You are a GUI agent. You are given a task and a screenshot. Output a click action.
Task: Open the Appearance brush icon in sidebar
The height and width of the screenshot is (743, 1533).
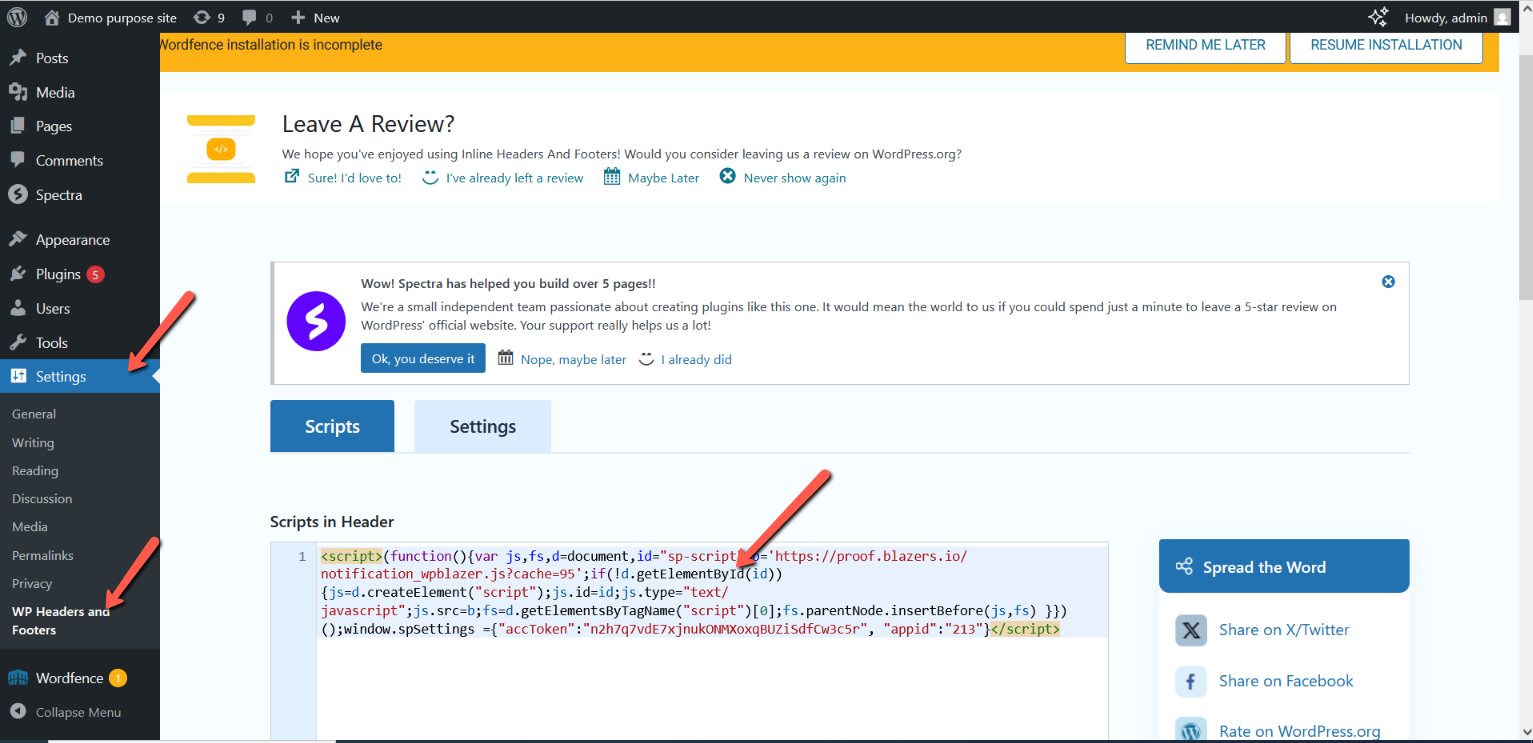[x=18, y=240]
